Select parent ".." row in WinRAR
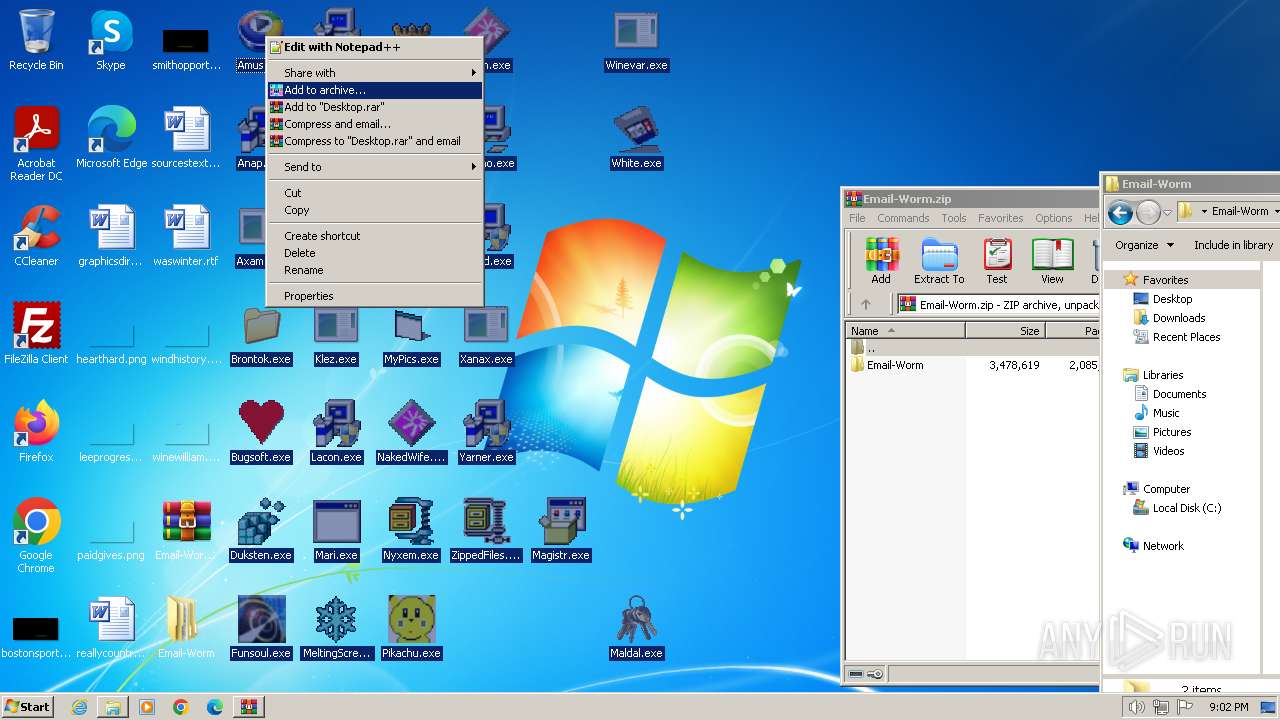 (973, 348)
